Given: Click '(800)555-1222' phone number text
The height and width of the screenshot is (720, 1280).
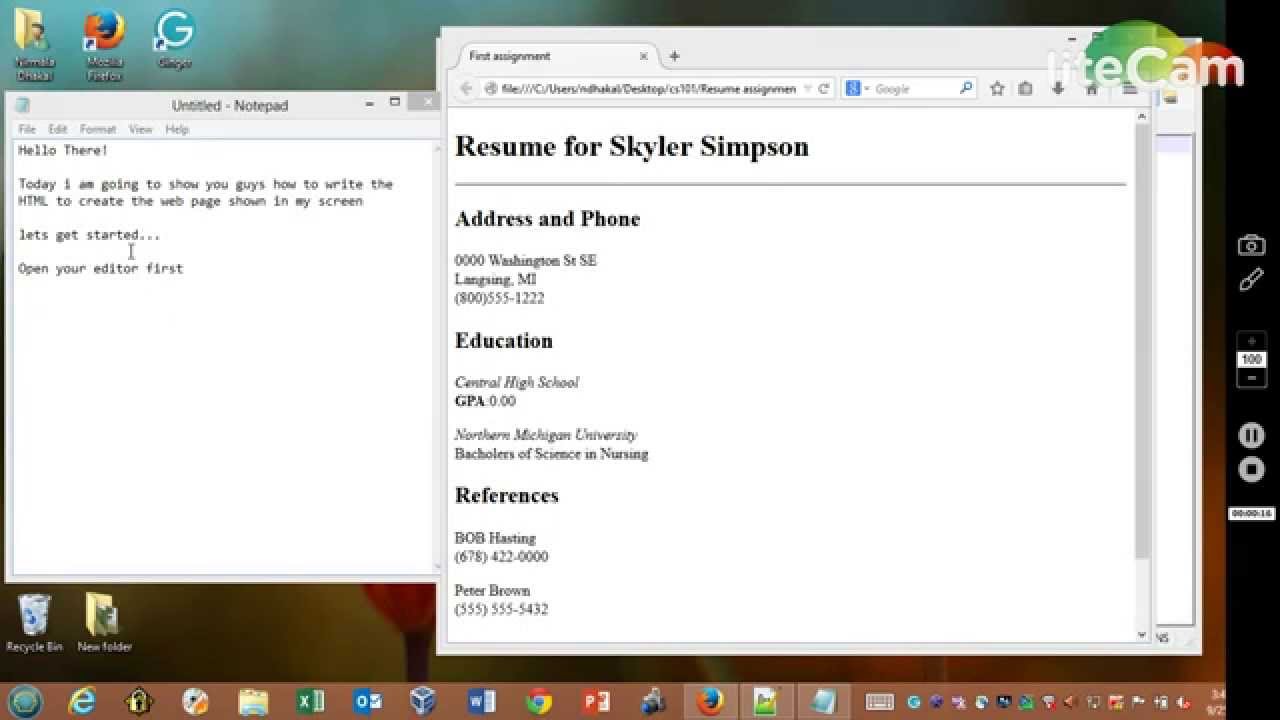Looking at the screenshot, I should coord(499,298).
